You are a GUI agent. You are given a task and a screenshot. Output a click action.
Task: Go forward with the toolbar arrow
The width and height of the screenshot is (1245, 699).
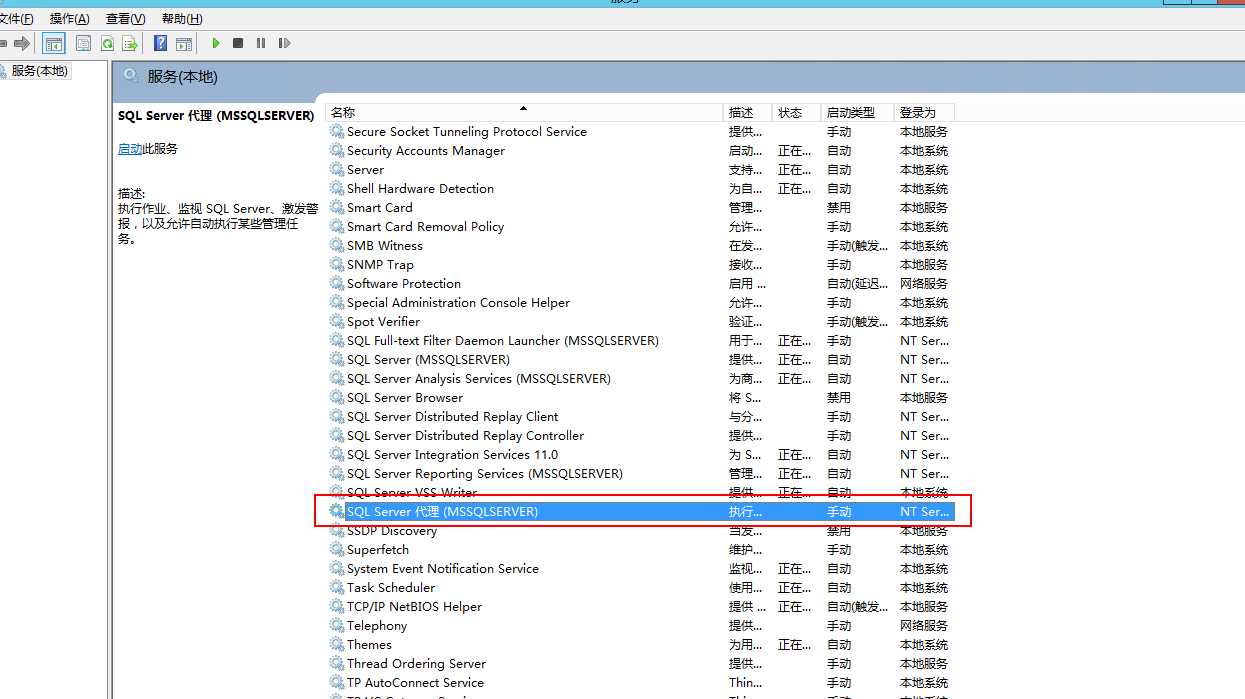click(21, 43)
